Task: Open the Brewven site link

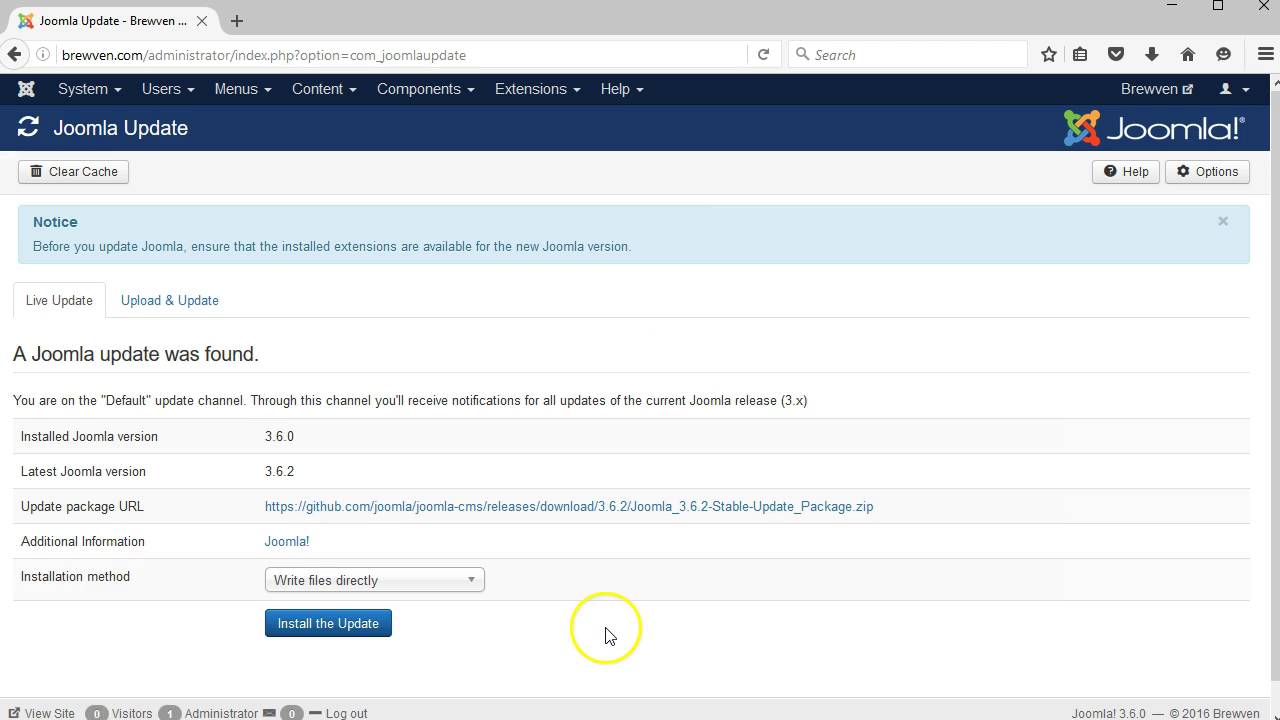Action: (1157, 89)
